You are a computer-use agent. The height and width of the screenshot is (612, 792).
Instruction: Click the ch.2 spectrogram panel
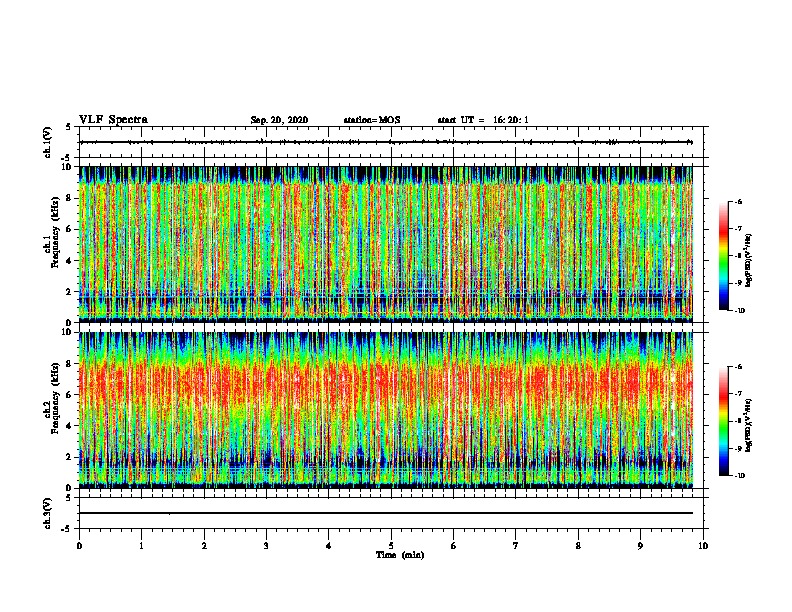coord(386,410)
